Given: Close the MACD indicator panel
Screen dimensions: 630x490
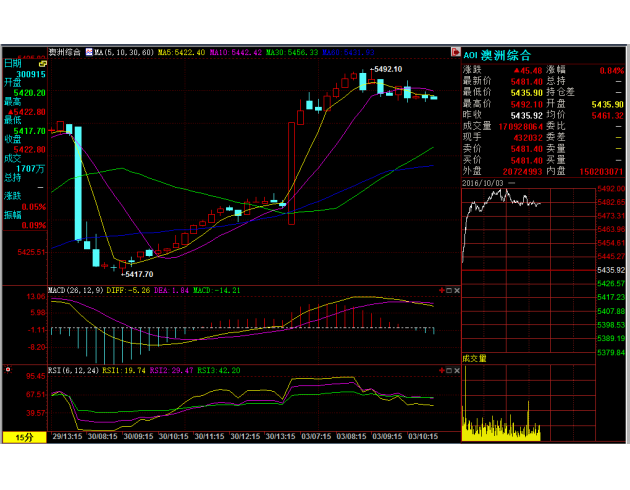Looking at the screenshot, I should pos(457,290).
